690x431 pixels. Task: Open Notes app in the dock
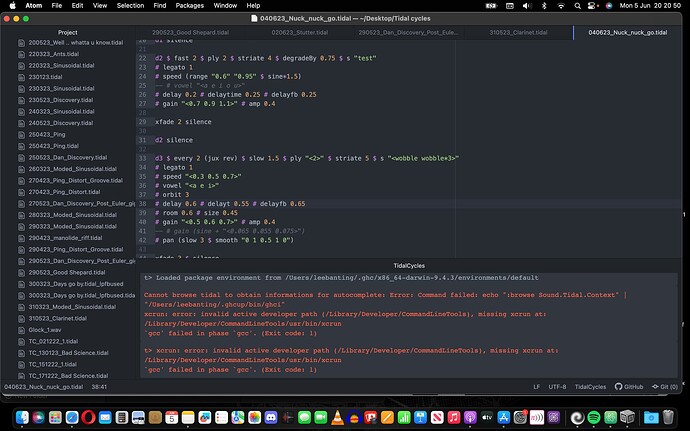coord(188,417)
